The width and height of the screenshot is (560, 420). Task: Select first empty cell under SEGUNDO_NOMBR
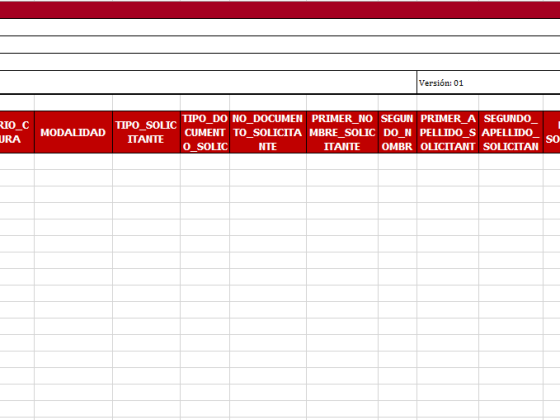click(398, 161)
